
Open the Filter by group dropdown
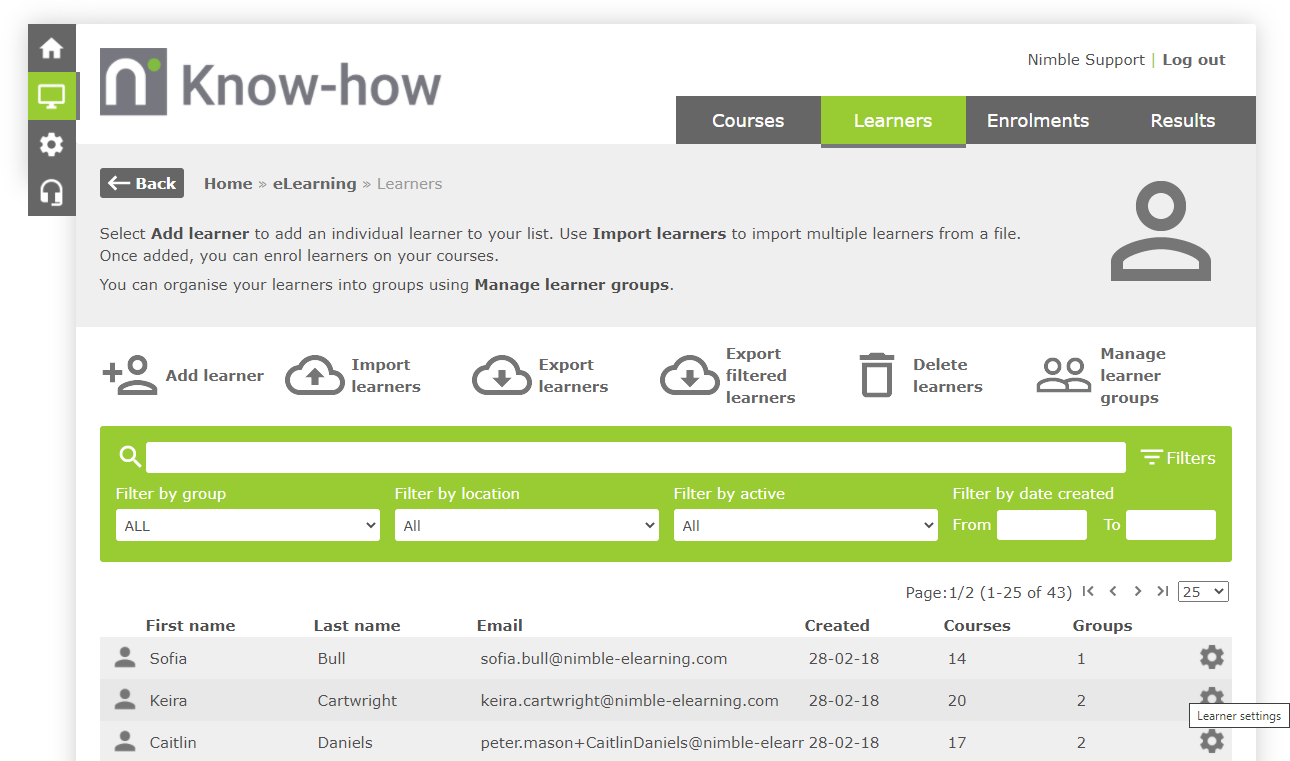(248, 525)
